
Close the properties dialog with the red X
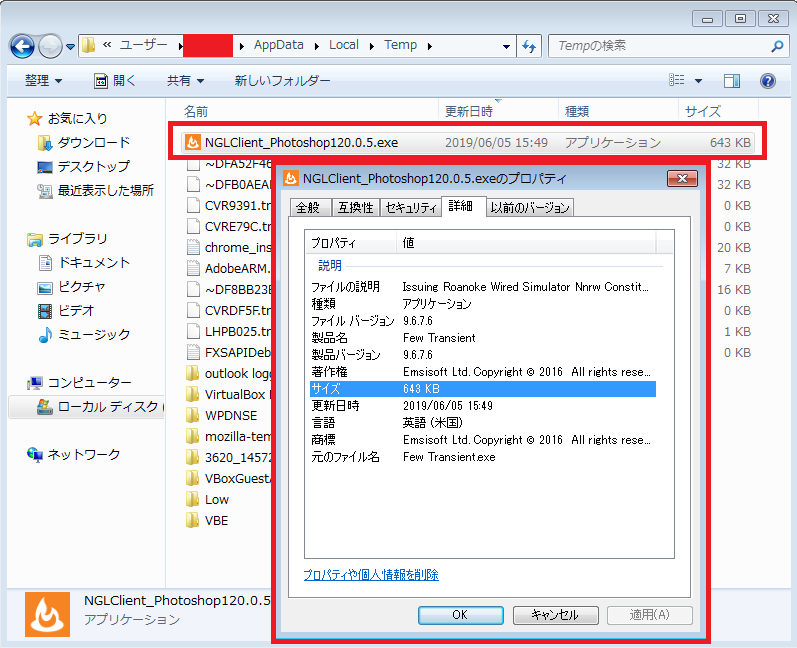click(683, 178)
